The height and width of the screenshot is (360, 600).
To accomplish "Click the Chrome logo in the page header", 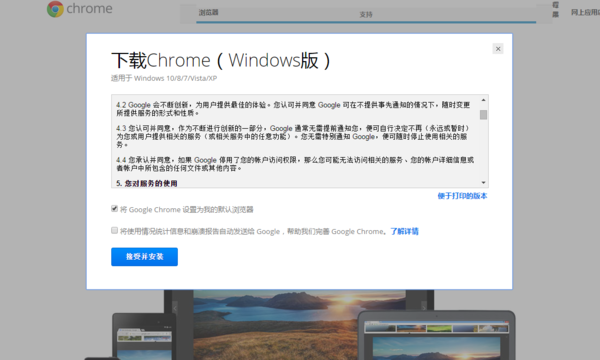I will (80, 9).
